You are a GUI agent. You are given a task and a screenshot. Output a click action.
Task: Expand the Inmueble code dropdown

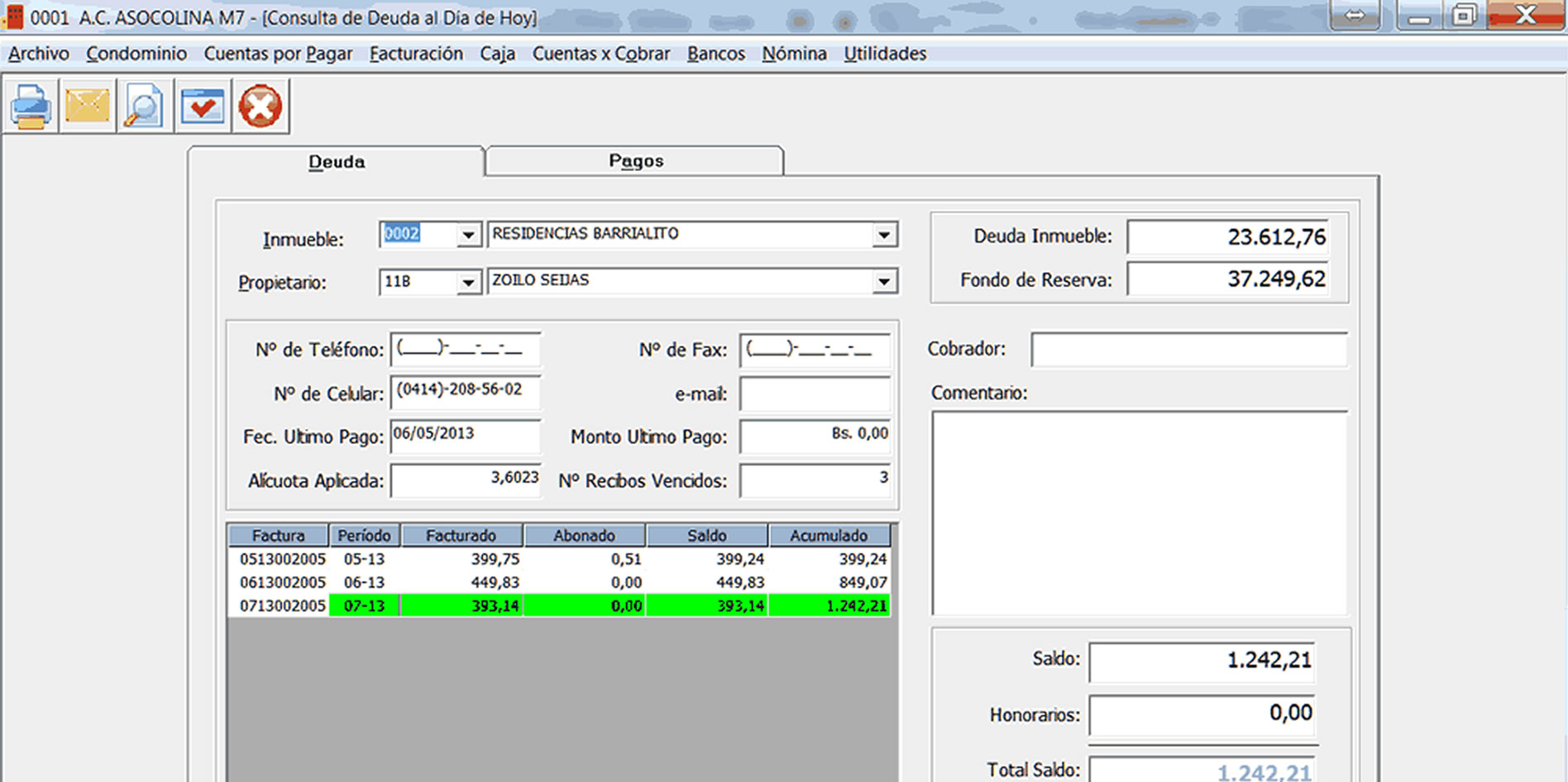tap(468, 236)
